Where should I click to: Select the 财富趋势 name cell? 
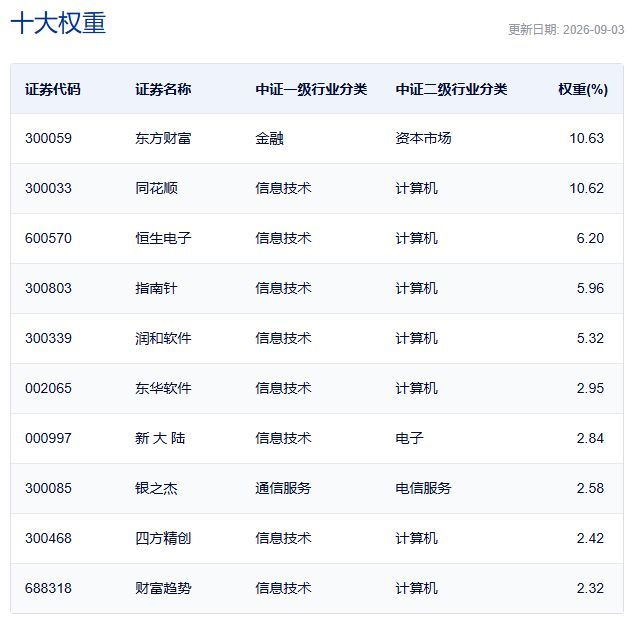point(163,588)
